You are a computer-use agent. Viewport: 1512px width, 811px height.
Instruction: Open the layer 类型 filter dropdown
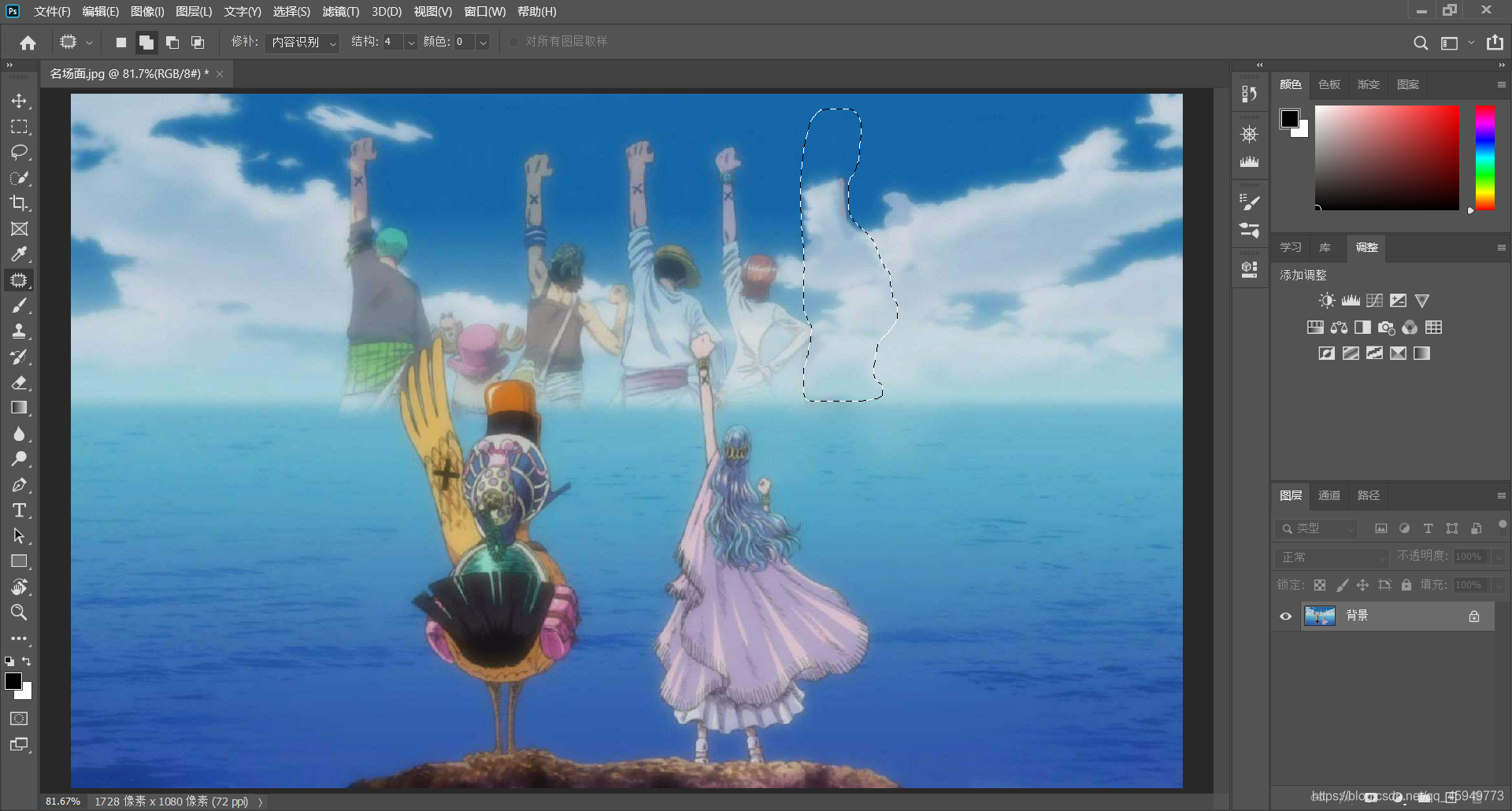[x=1317, y=528]
